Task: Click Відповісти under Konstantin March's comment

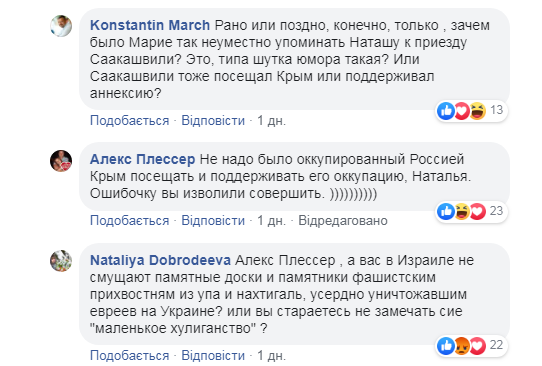Action: (213, 121)
